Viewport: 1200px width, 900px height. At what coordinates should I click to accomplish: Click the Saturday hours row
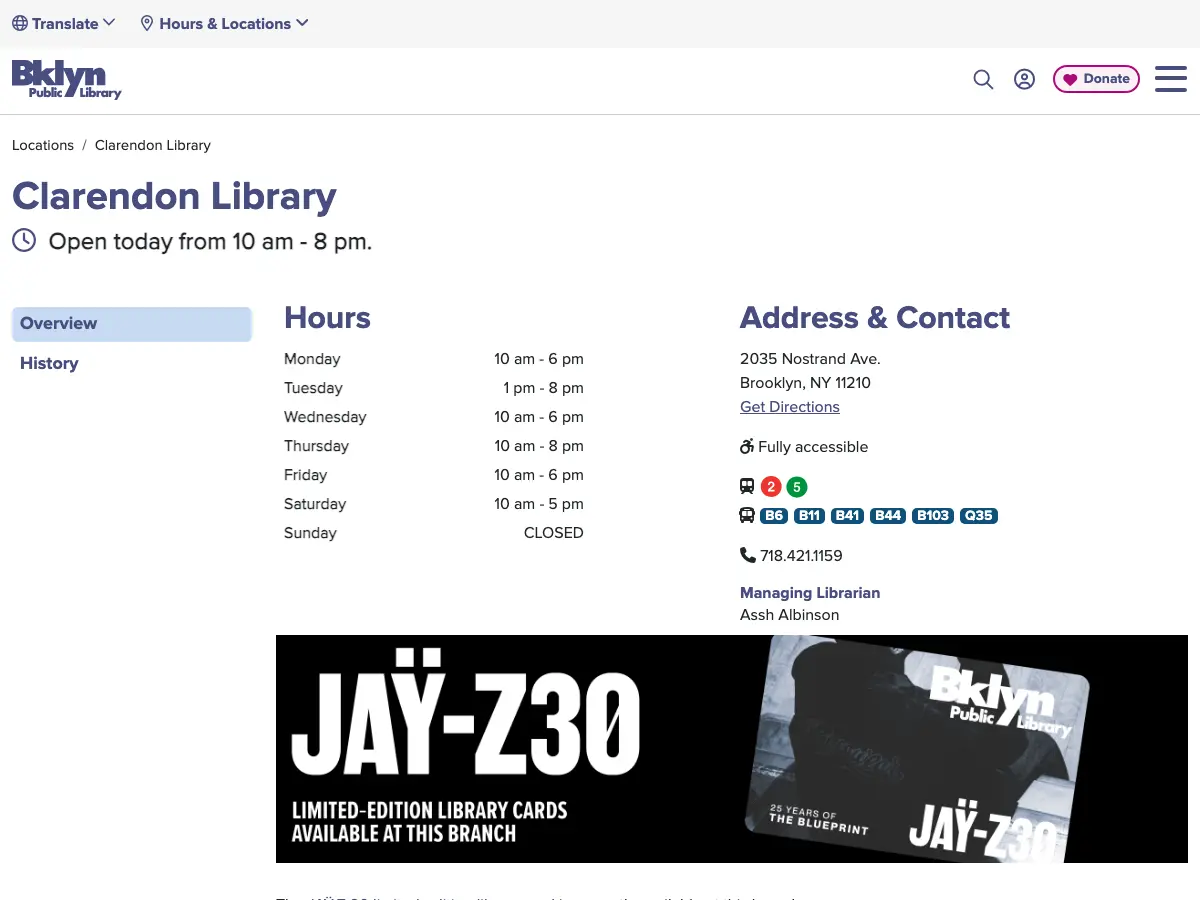(434, 504)
